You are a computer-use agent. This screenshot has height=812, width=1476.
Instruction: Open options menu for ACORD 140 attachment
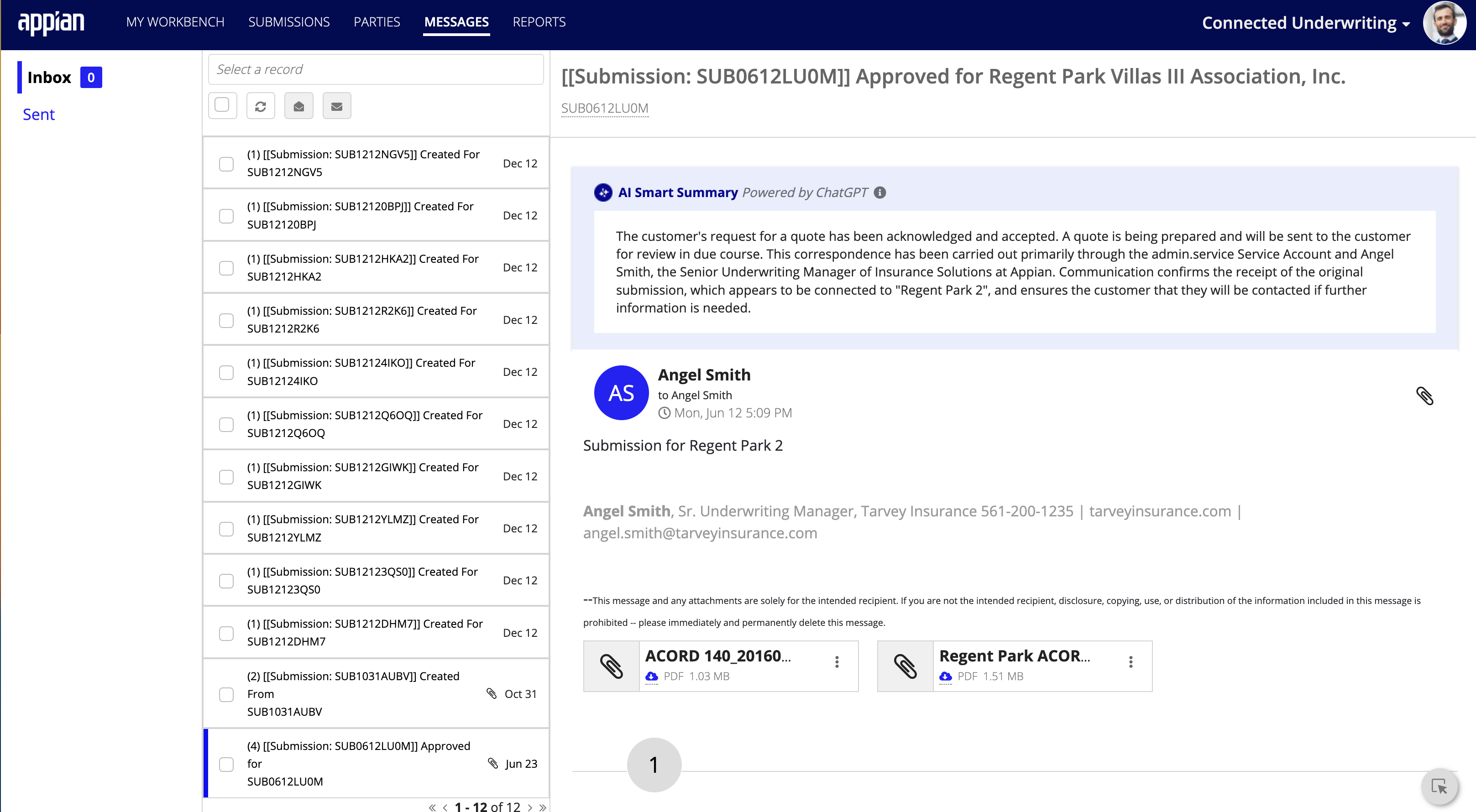pos(837,662)
